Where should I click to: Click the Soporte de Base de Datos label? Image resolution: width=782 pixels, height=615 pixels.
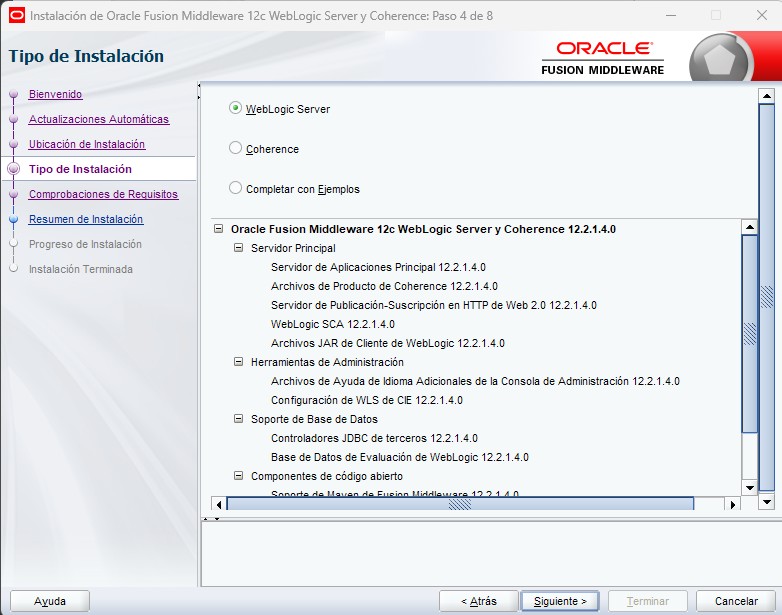(x=314, y=418)
